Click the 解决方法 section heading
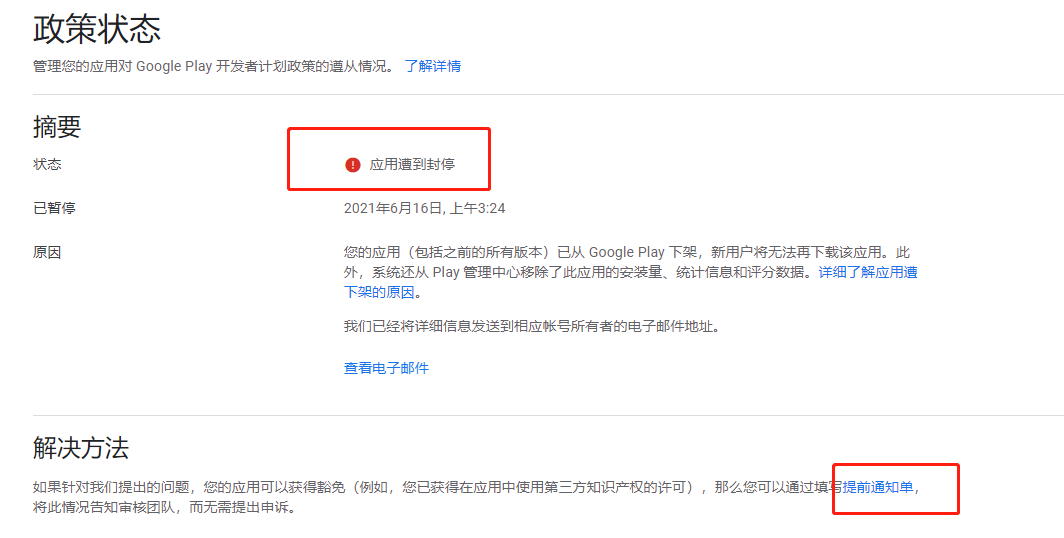 click(81, 448)
